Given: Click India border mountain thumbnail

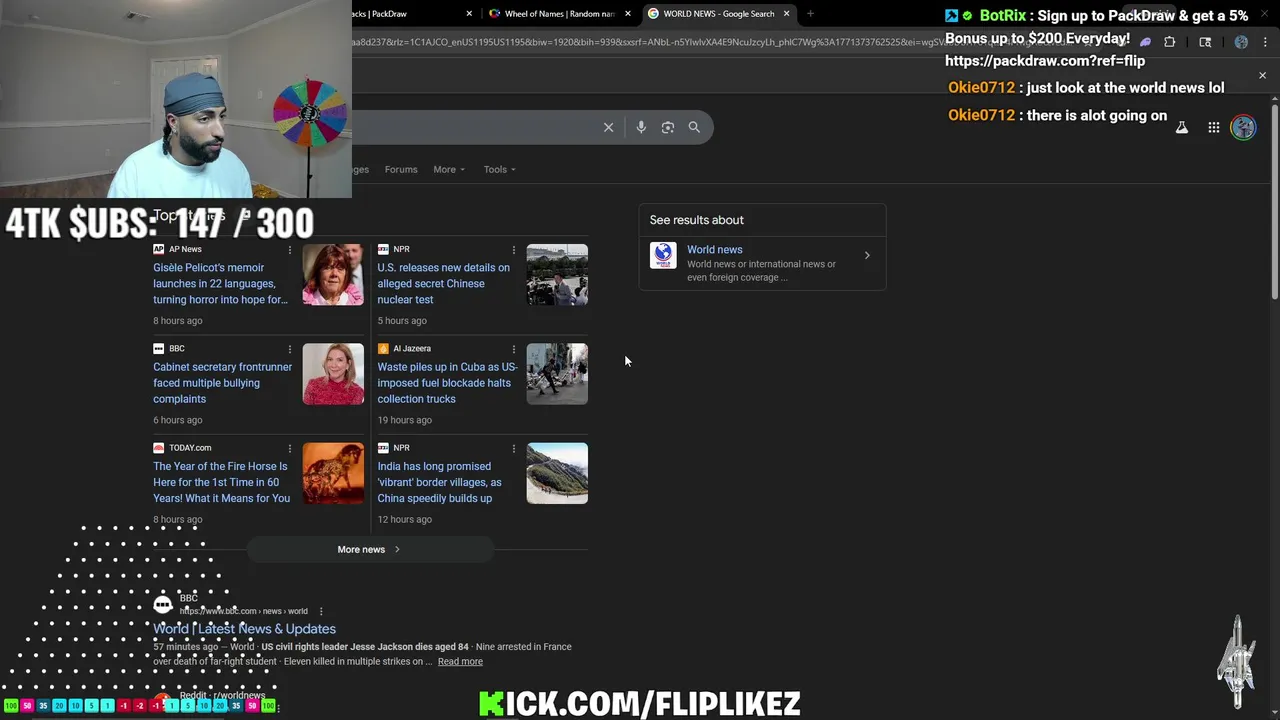Looking at the screenshot, I should (x=557, y=473).
